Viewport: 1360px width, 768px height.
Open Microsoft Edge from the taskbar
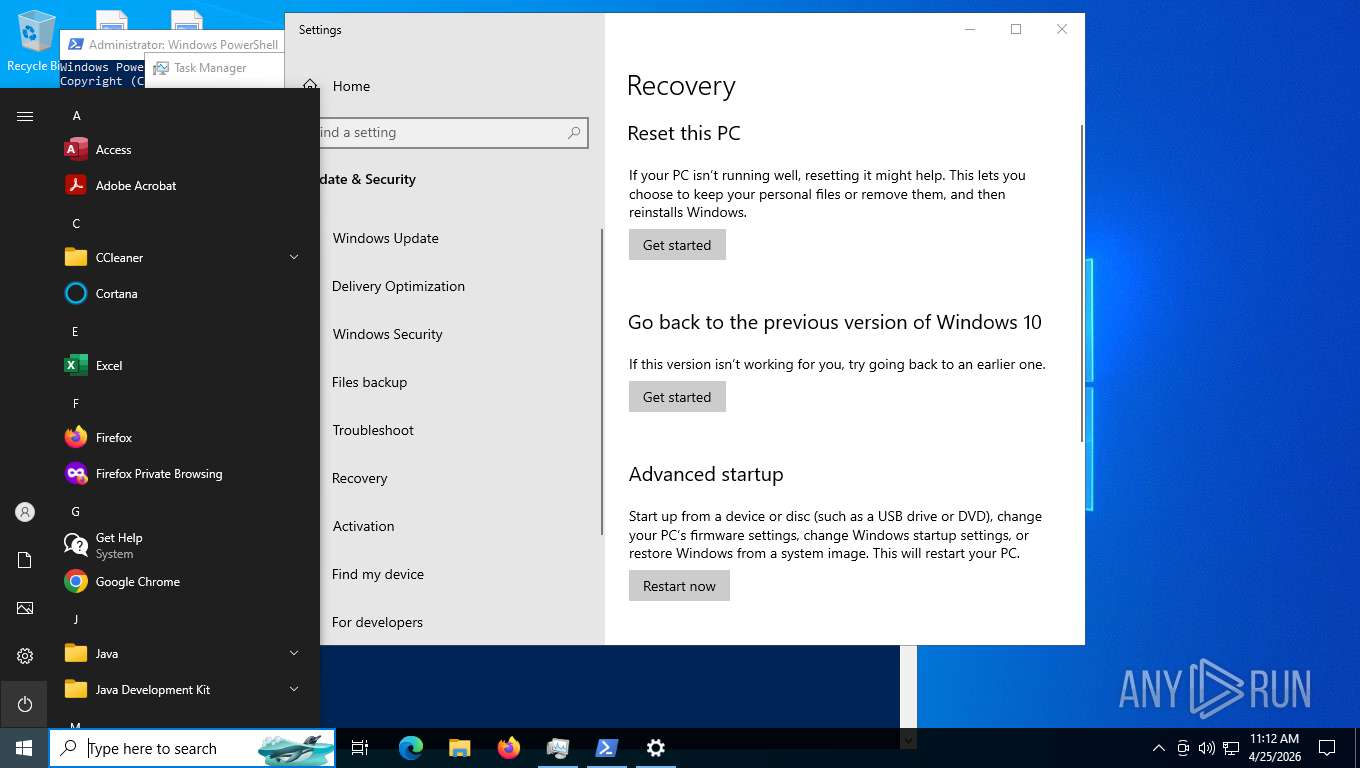(x=411, y=748)
